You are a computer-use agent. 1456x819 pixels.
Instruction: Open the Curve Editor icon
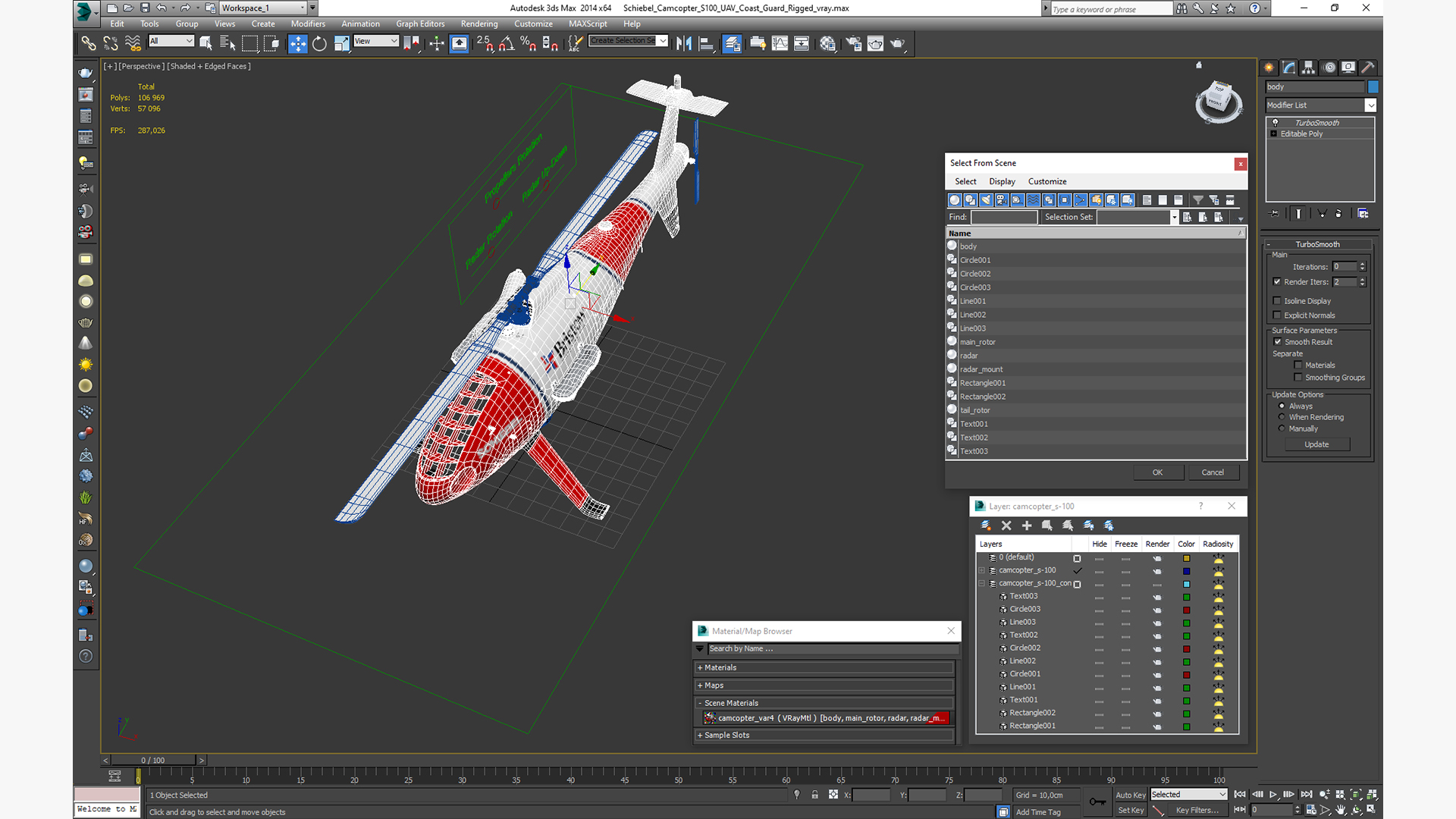tap(780, 43)
